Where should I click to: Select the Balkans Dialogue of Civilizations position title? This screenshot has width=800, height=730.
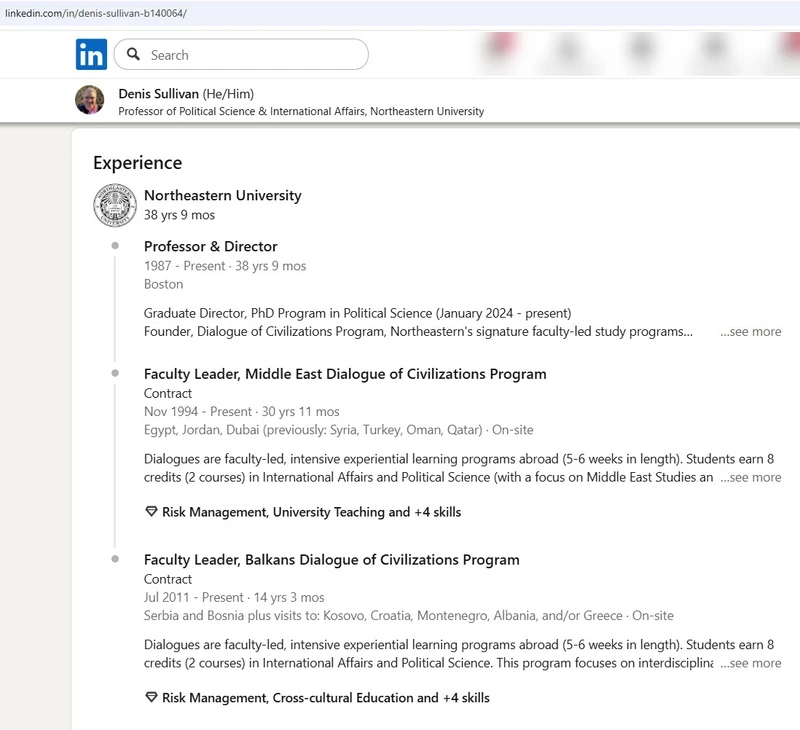[x=331, y=560]
